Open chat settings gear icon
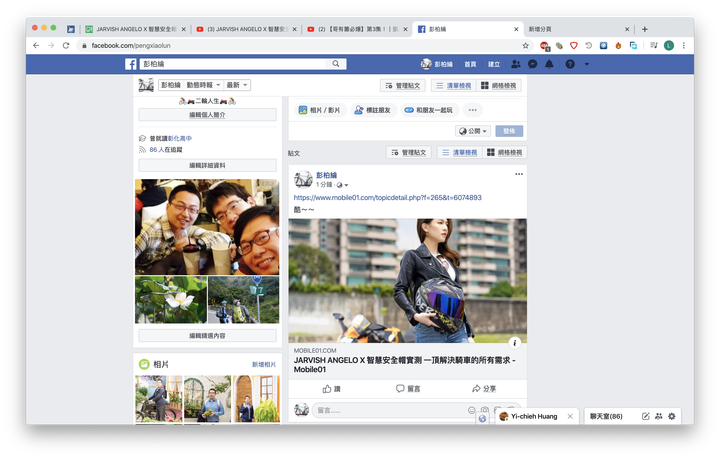720x459 pixels. click(672, 416)
